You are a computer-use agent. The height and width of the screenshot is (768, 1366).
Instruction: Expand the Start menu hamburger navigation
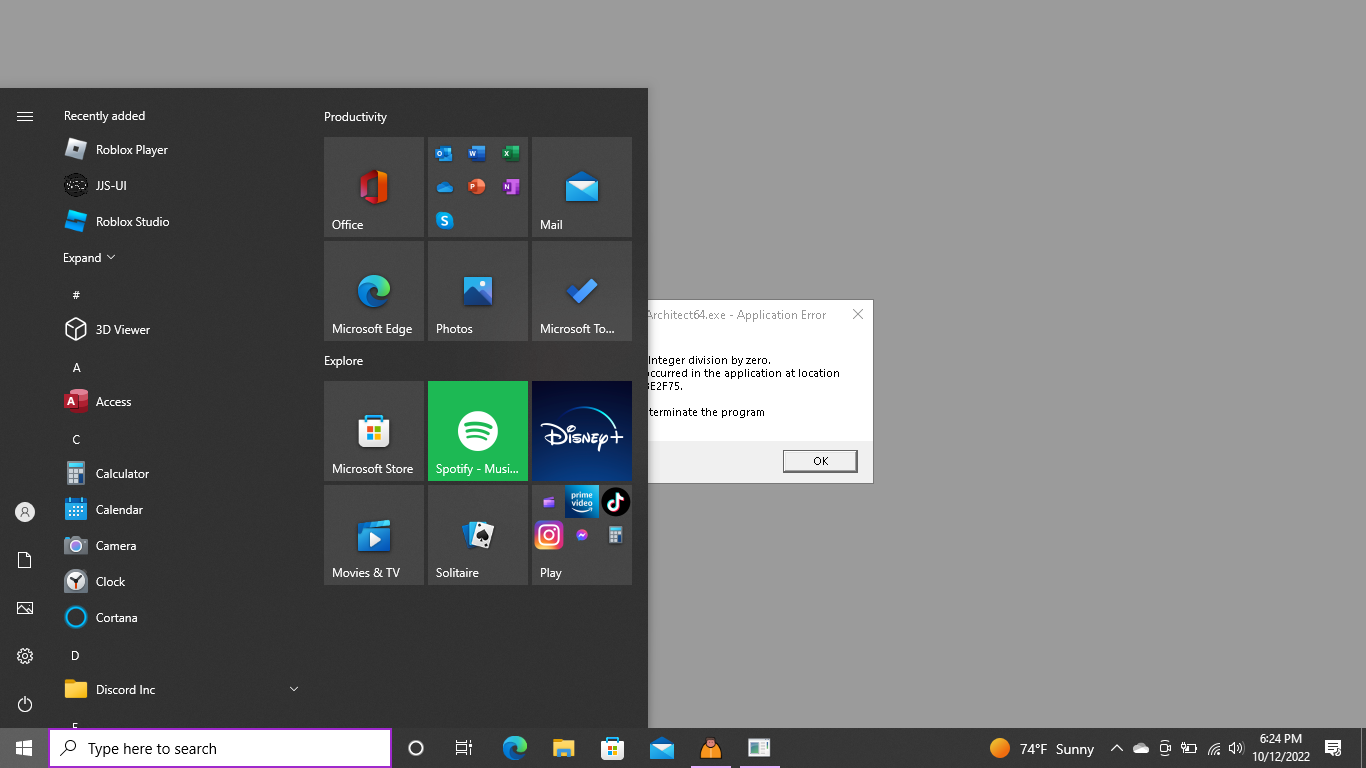tap(25, 117)
